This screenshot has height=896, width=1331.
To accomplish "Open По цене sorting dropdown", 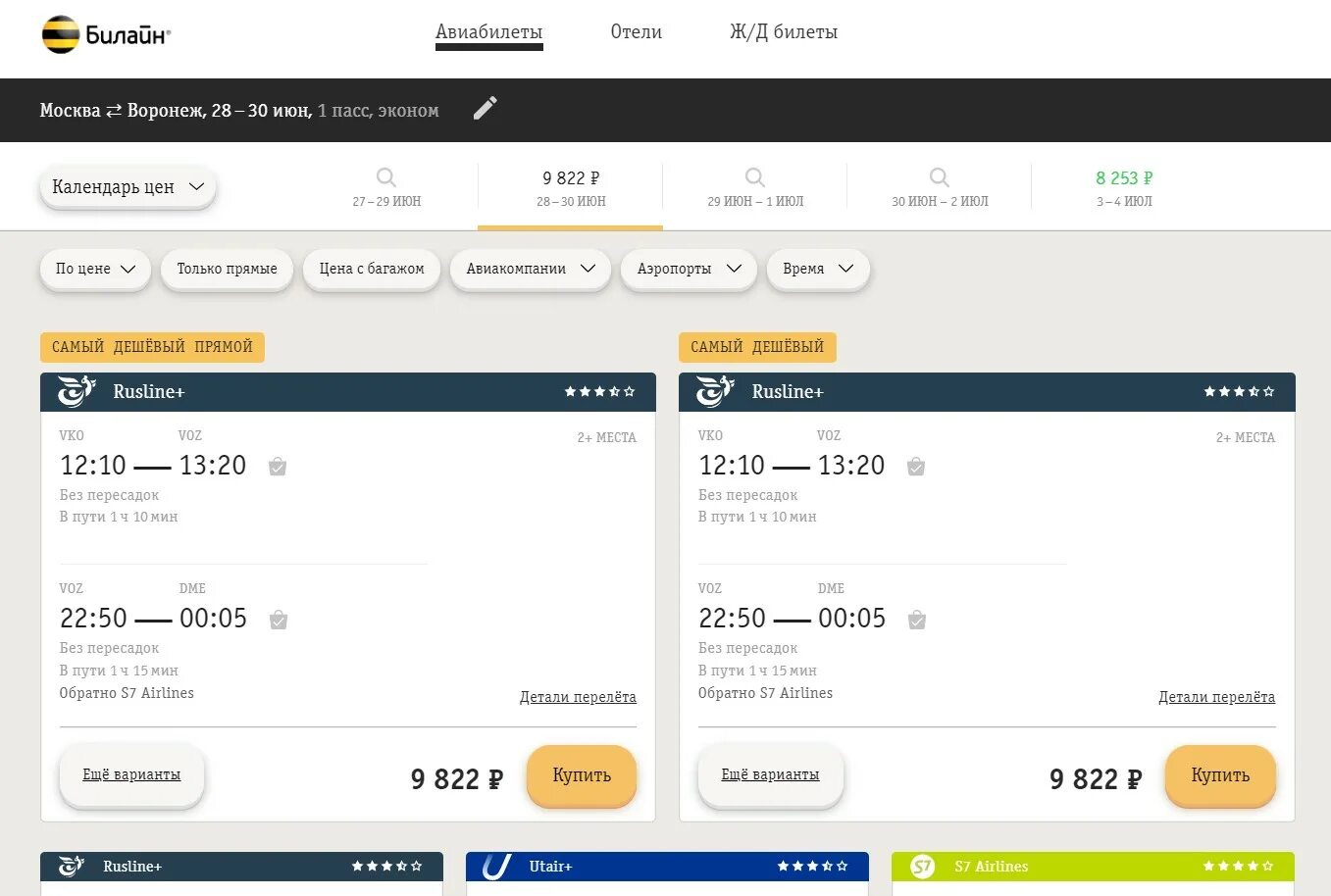I will tap(95, 269).
